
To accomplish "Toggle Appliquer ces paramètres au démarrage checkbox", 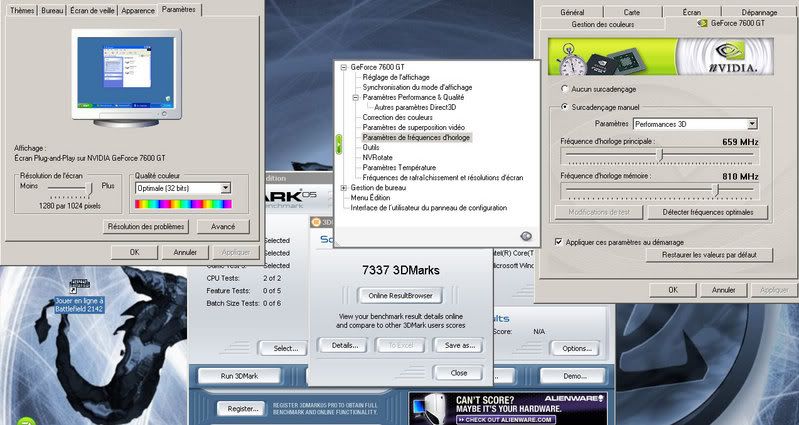I will [x=558, y=242].
